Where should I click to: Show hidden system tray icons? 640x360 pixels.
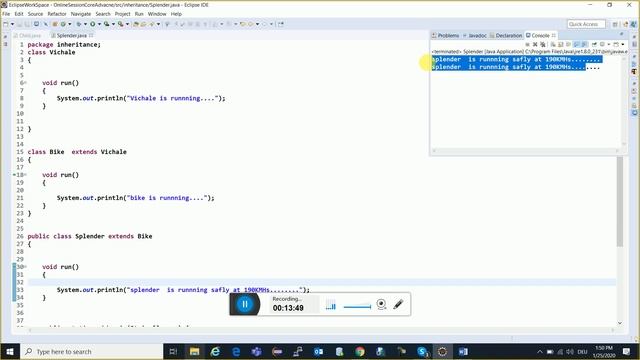click(x=540, y=351)
